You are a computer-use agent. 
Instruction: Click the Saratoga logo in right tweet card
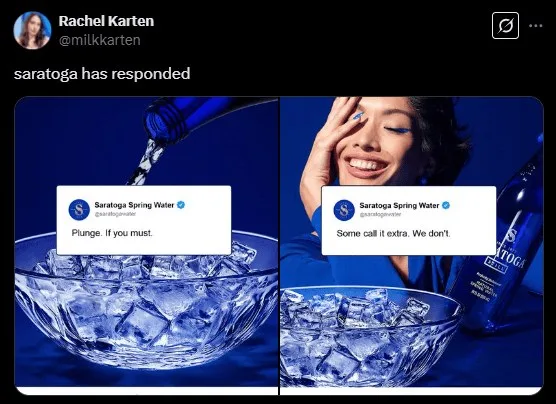(344, 210)
